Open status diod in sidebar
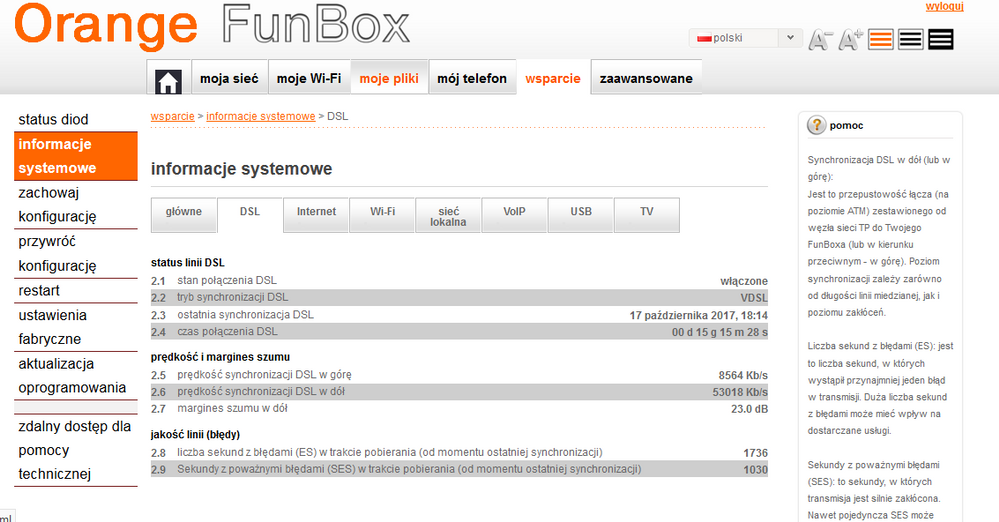This screenshot has width=999, height=522. pos(53,120)
